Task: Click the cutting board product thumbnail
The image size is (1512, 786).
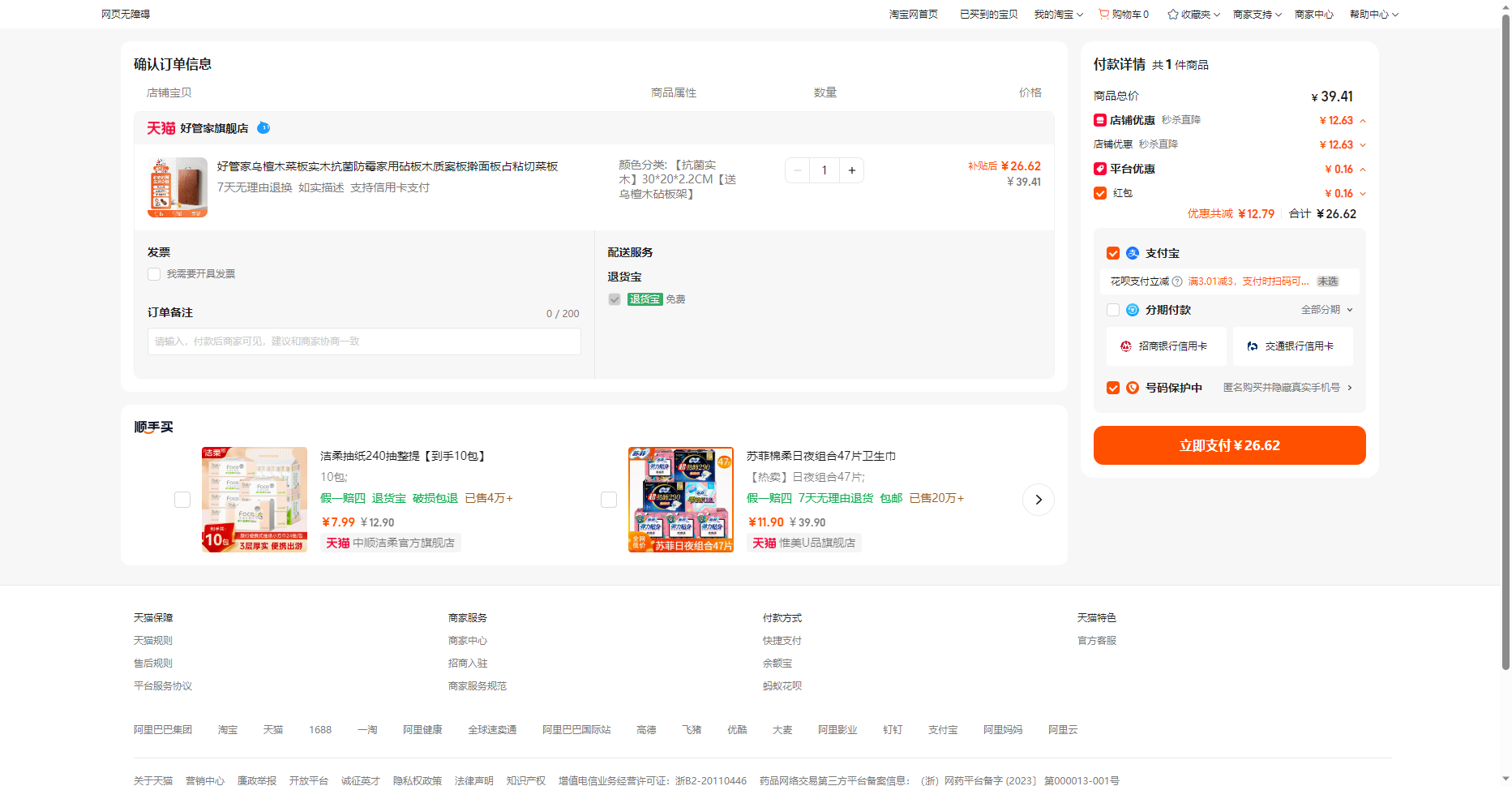Action: pyautogui.click(x=178, y=187)
